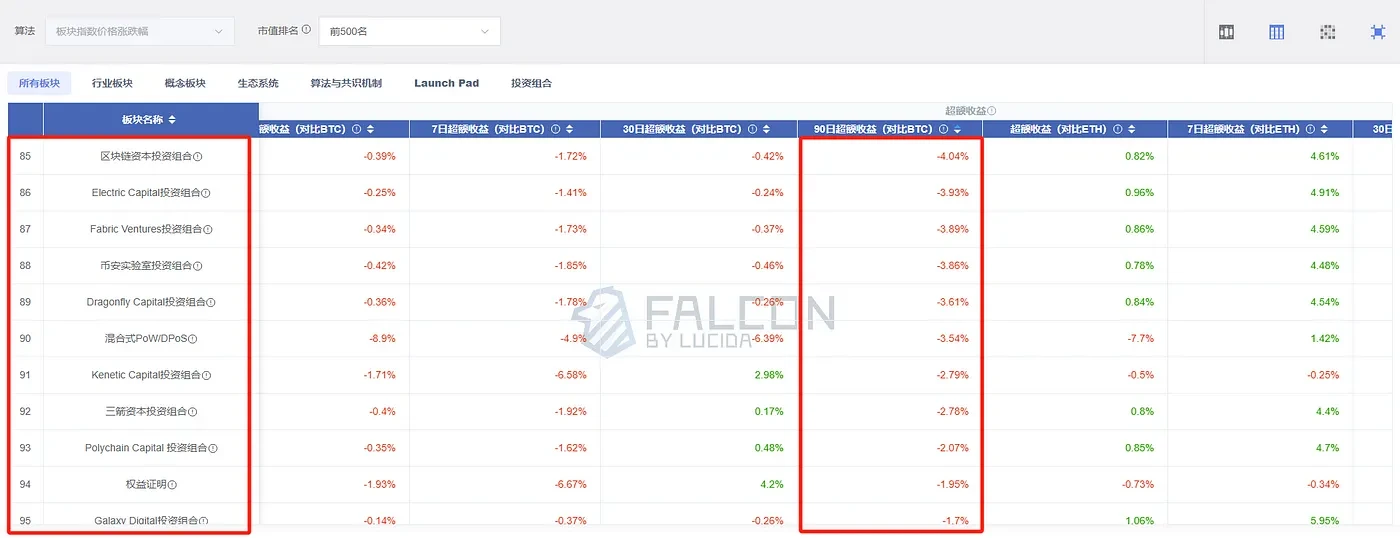The height and width of the screenshot is (538, 1400).
Task: Toggle sort arrows on 30日超额收益 (对比BTC)
Action: pos(765,129)
